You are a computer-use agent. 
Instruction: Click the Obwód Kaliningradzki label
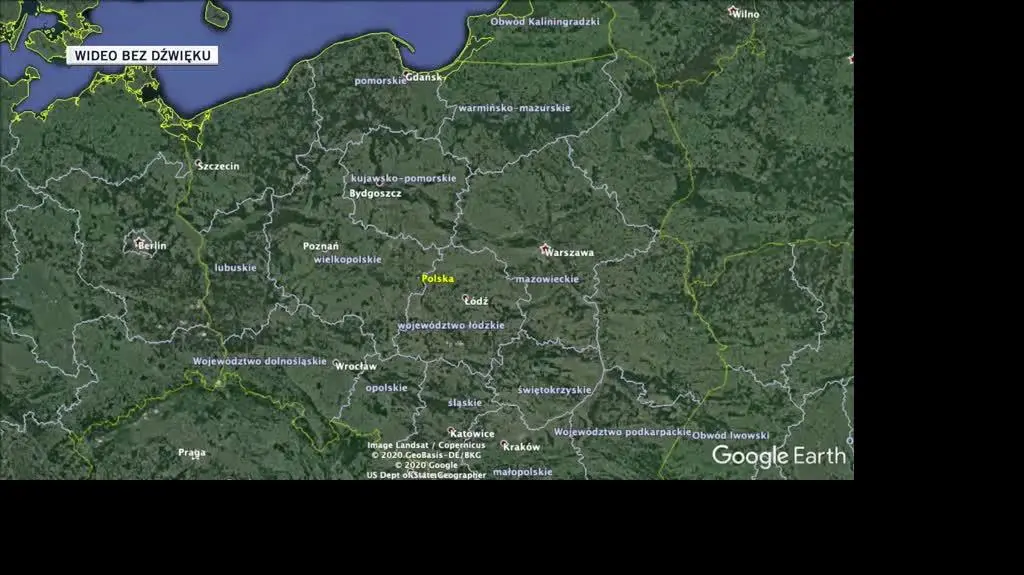(545, 22)
